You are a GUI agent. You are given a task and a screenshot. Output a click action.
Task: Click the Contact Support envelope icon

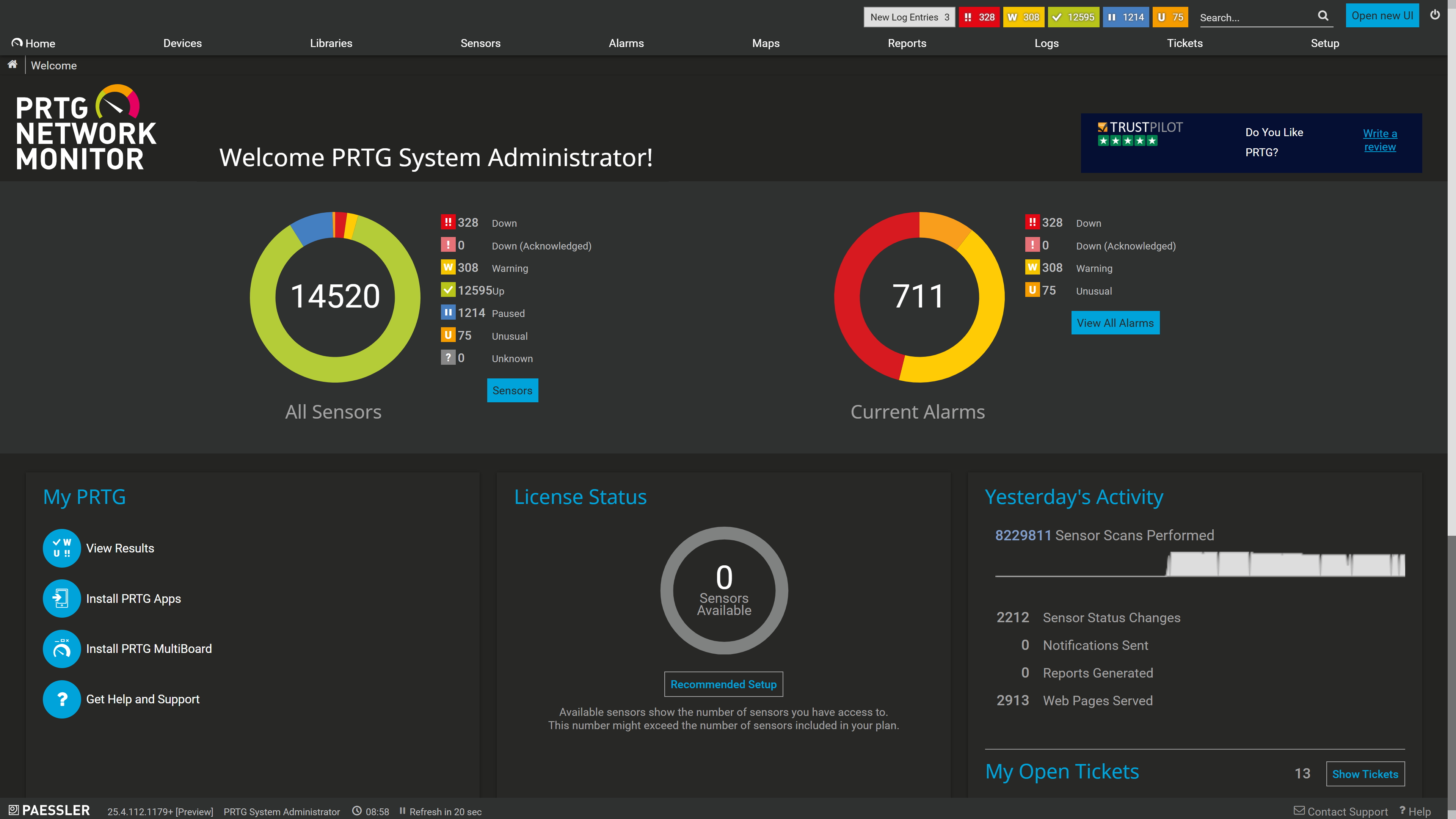point(1299,811)
